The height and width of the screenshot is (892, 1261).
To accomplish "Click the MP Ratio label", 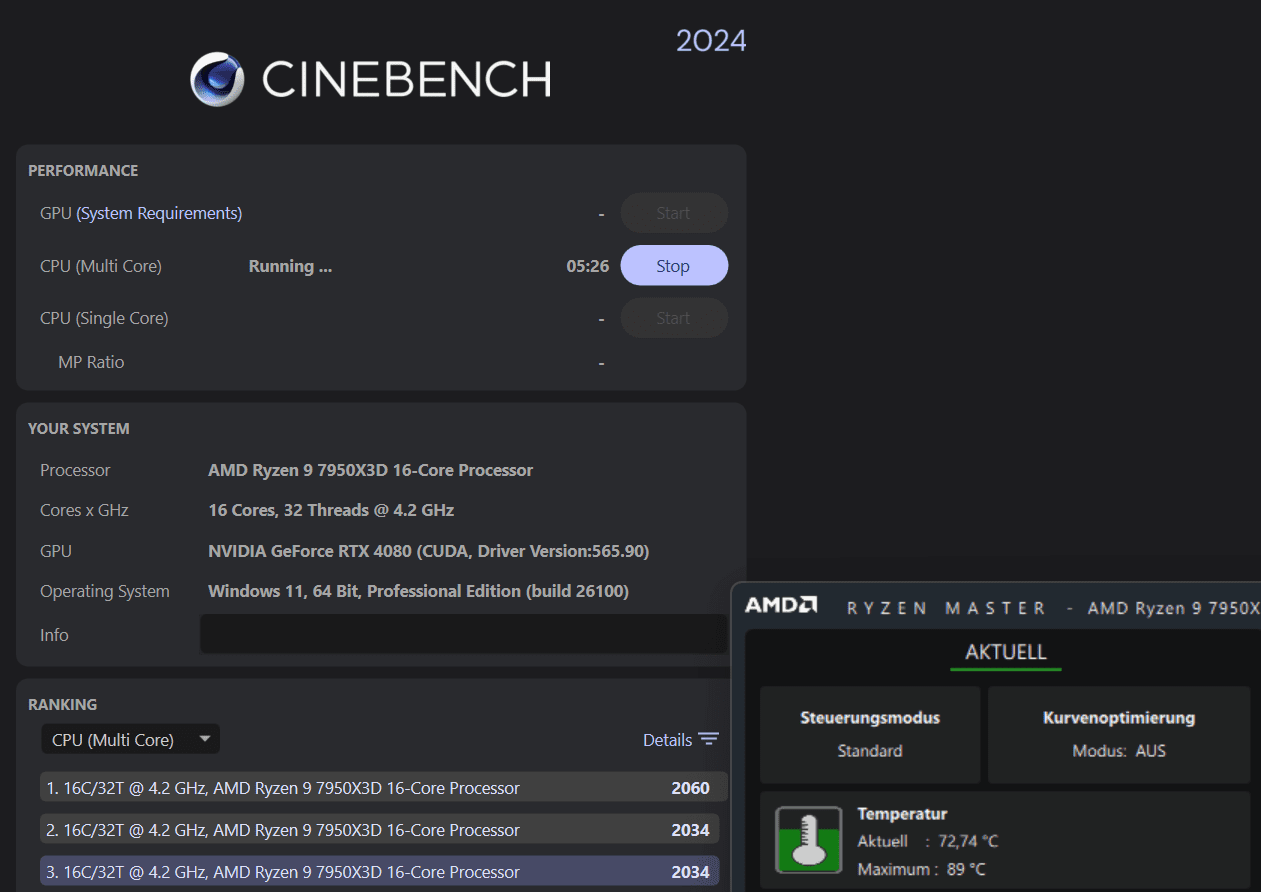I will click(x=91, y=362).
